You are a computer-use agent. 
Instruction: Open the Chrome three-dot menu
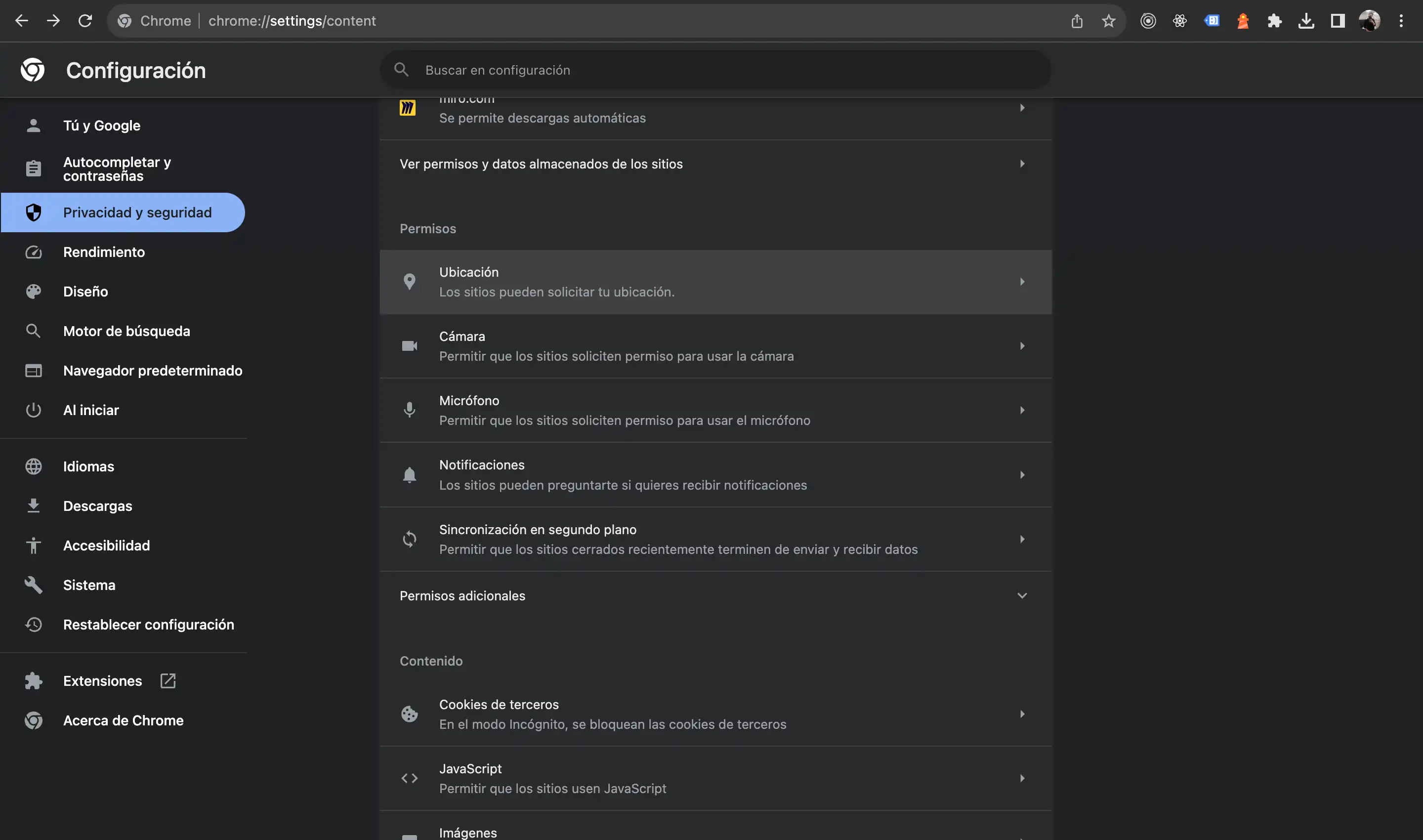(x=1401, y=21)
